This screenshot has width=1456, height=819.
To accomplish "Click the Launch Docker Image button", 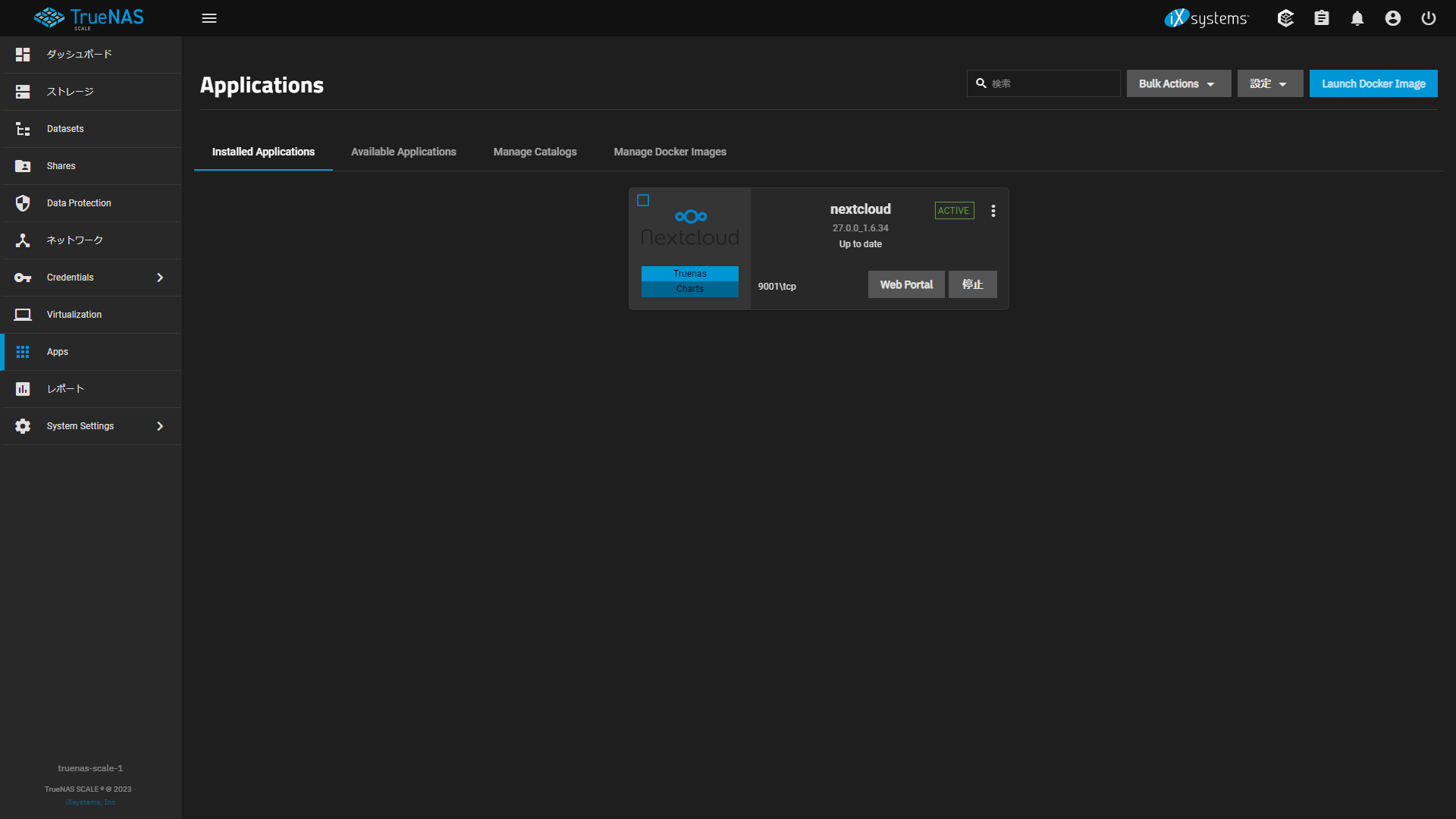I will pyautogui.click(x=1373, y=83).
